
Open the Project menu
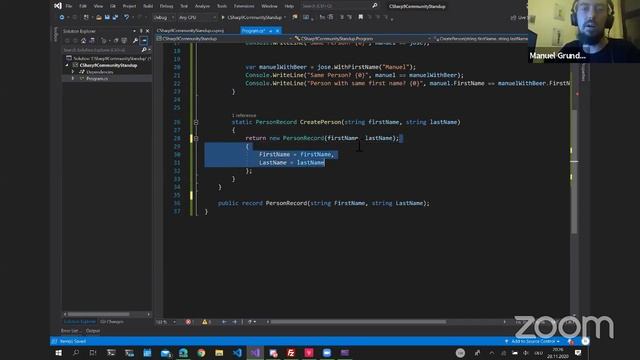129,6
